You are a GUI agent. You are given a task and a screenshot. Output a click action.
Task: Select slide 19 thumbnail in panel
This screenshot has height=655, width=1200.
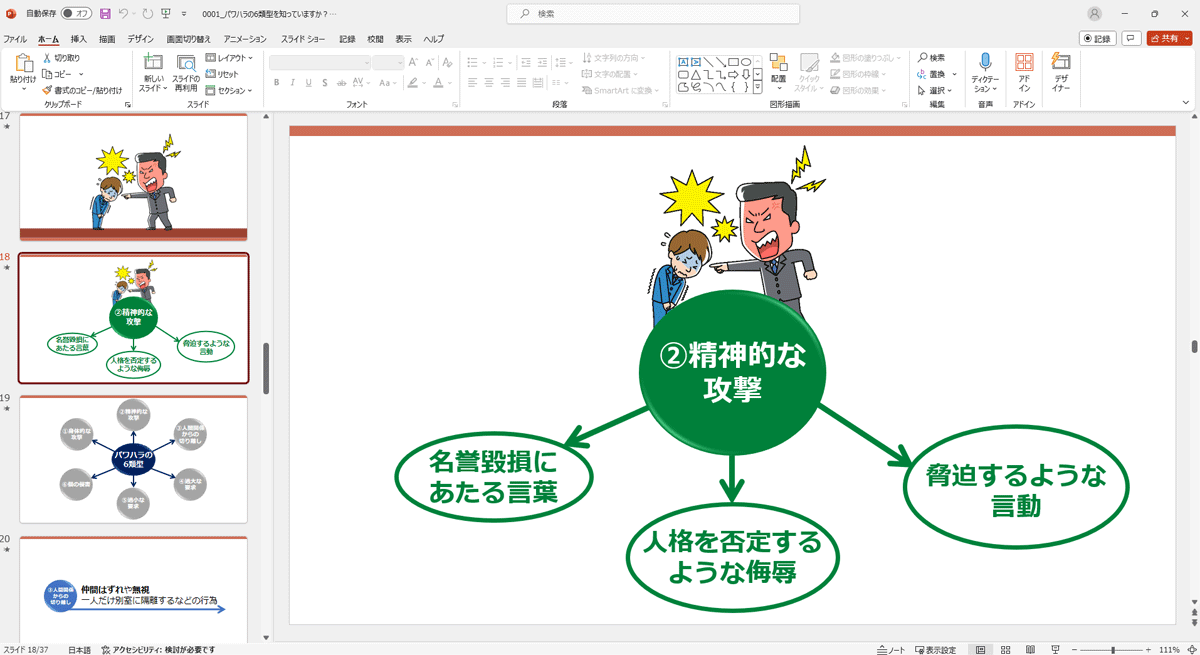[133, 459]
